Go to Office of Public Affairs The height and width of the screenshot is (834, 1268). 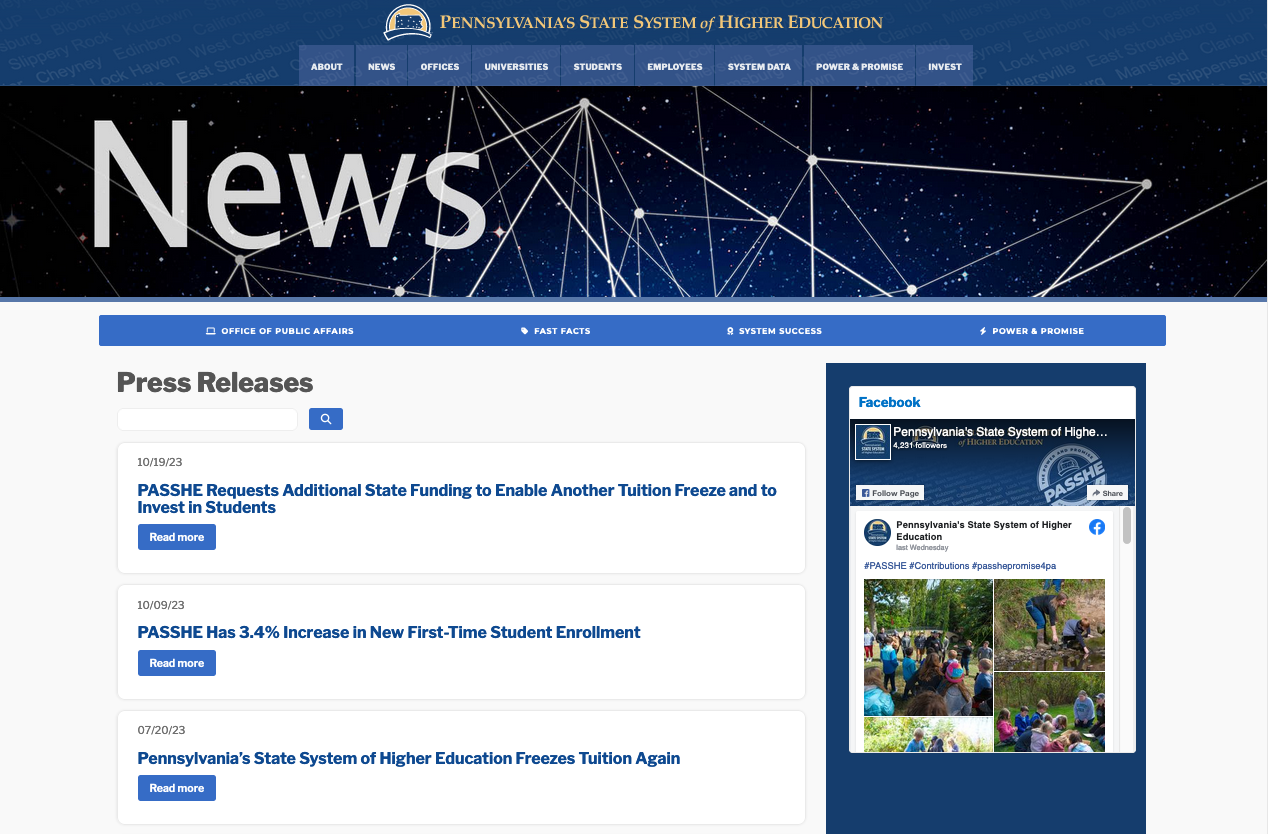pyautogui.click(x=280, y=331)
